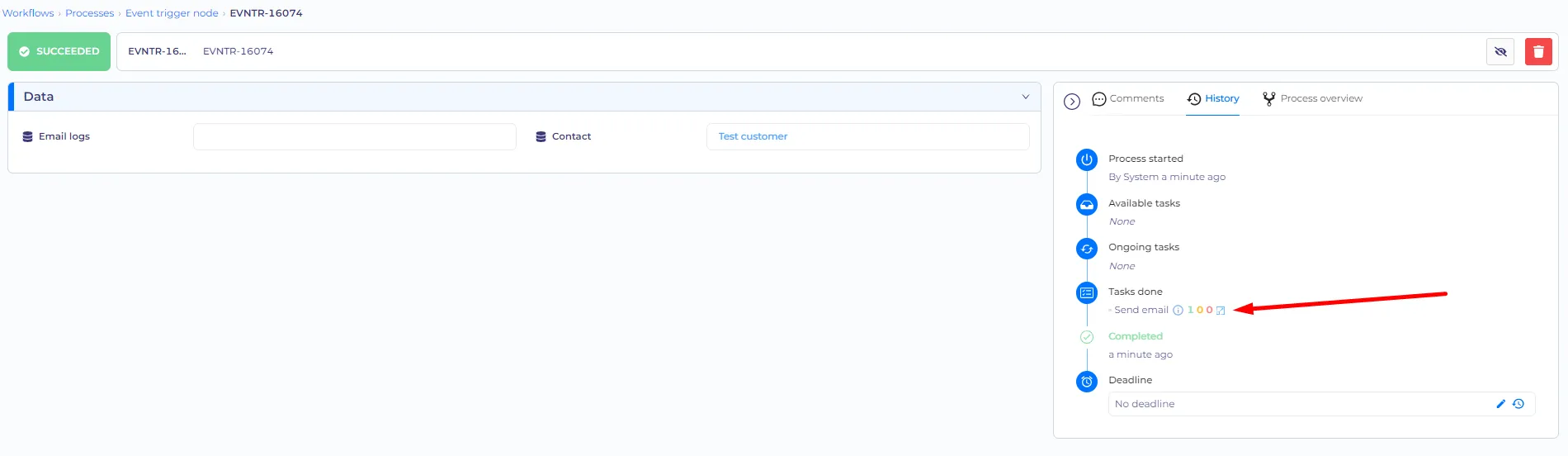Click the Data section header
Screen dimensions: 1568x456
pos(525,97)
